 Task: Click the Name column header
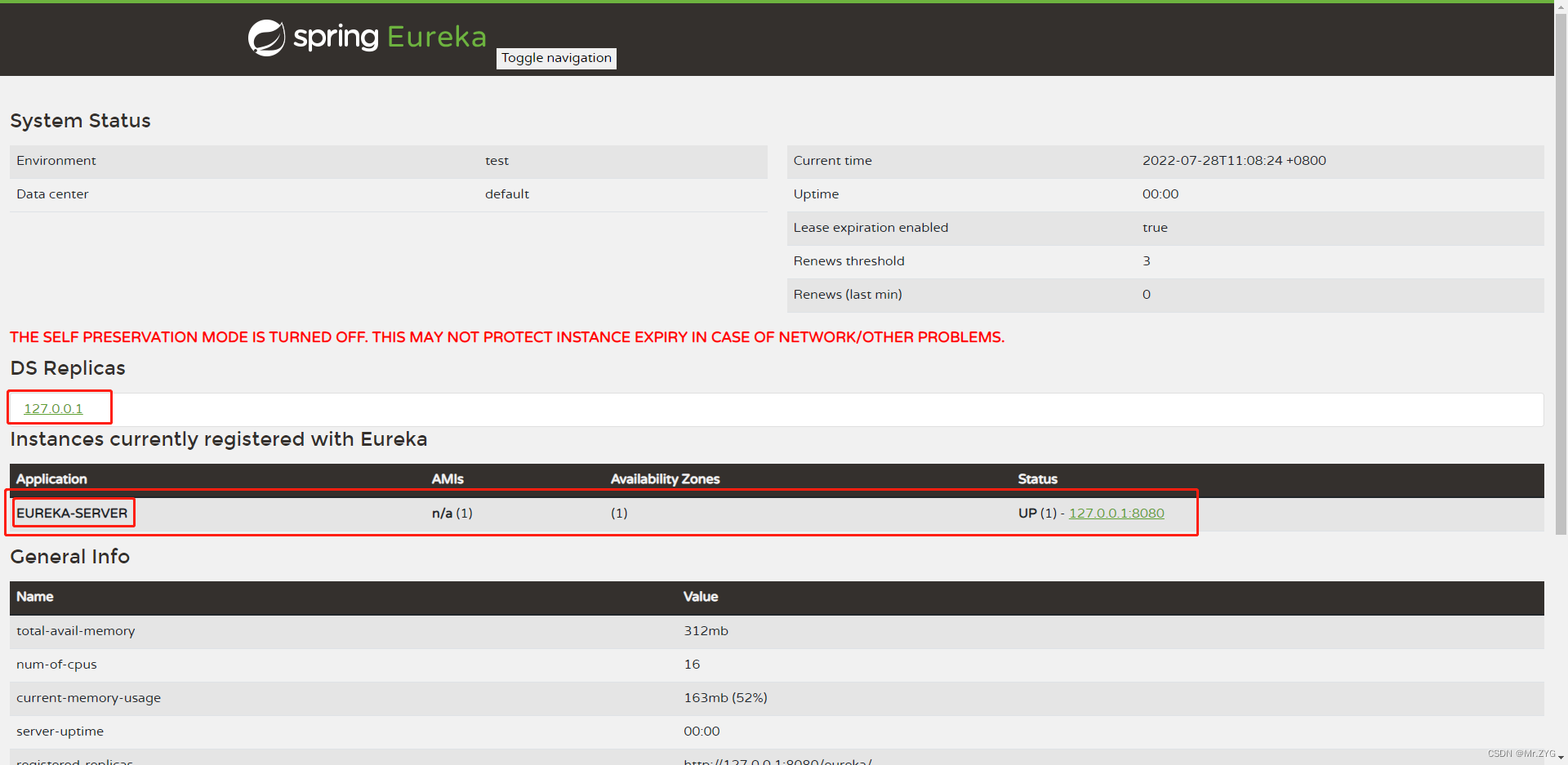[x=35, y=597]
